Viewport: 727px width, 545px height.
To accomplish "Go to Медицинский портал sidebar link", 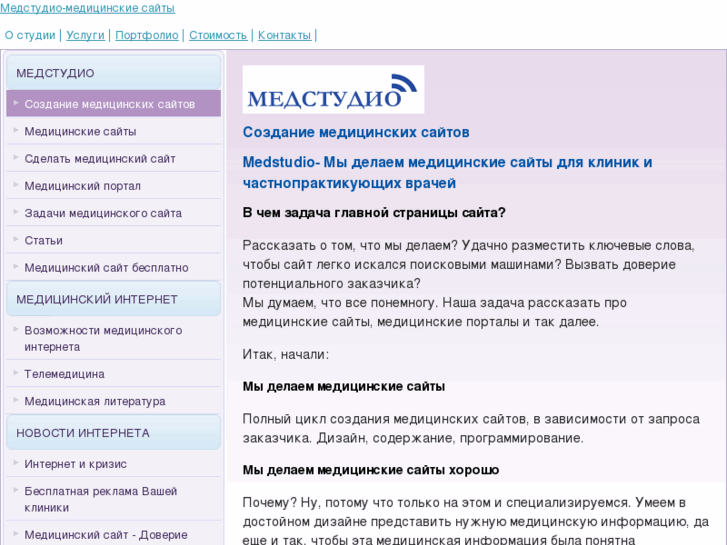I will pos(114,186).
